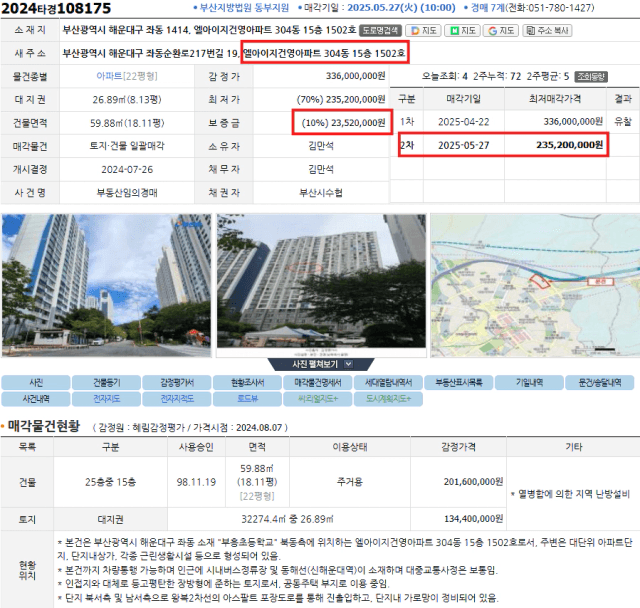Select building area 59.88㎡(18.11평) in 건물면적 row
This screenshot has height=608, width=640.
tap(127, 123)
